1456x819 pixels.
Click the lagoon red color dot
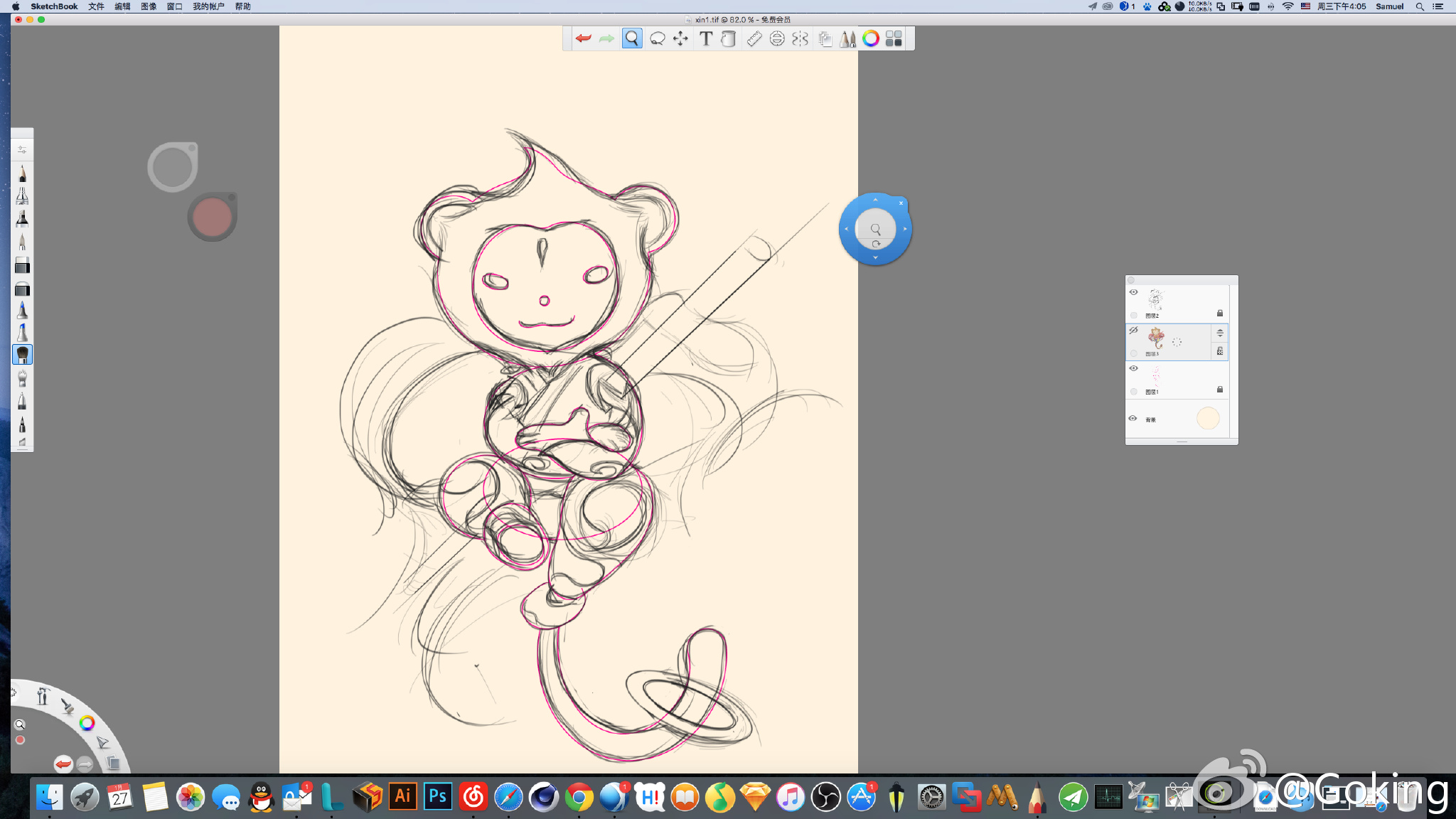click(x=20, y=740)
